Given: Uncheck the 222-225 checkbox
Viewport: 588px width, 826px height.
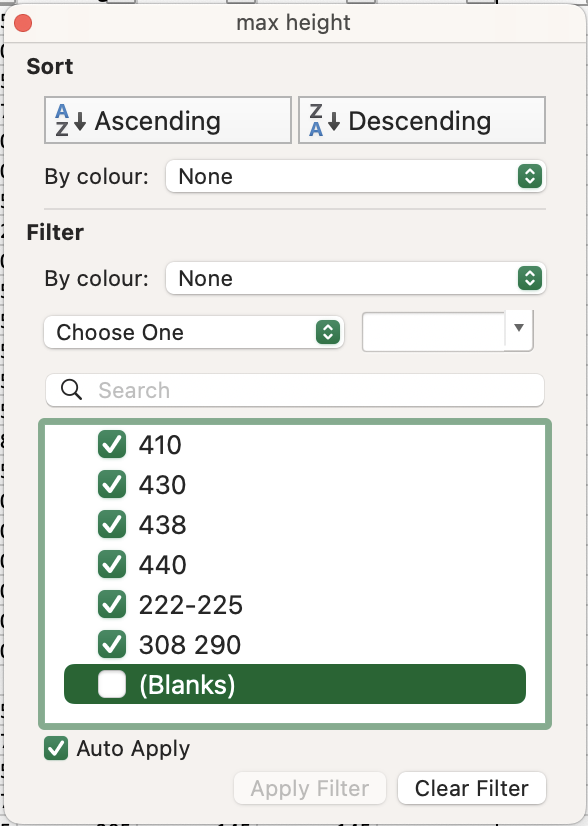Looking at the screenshot, I should click(x=112, y=604).
